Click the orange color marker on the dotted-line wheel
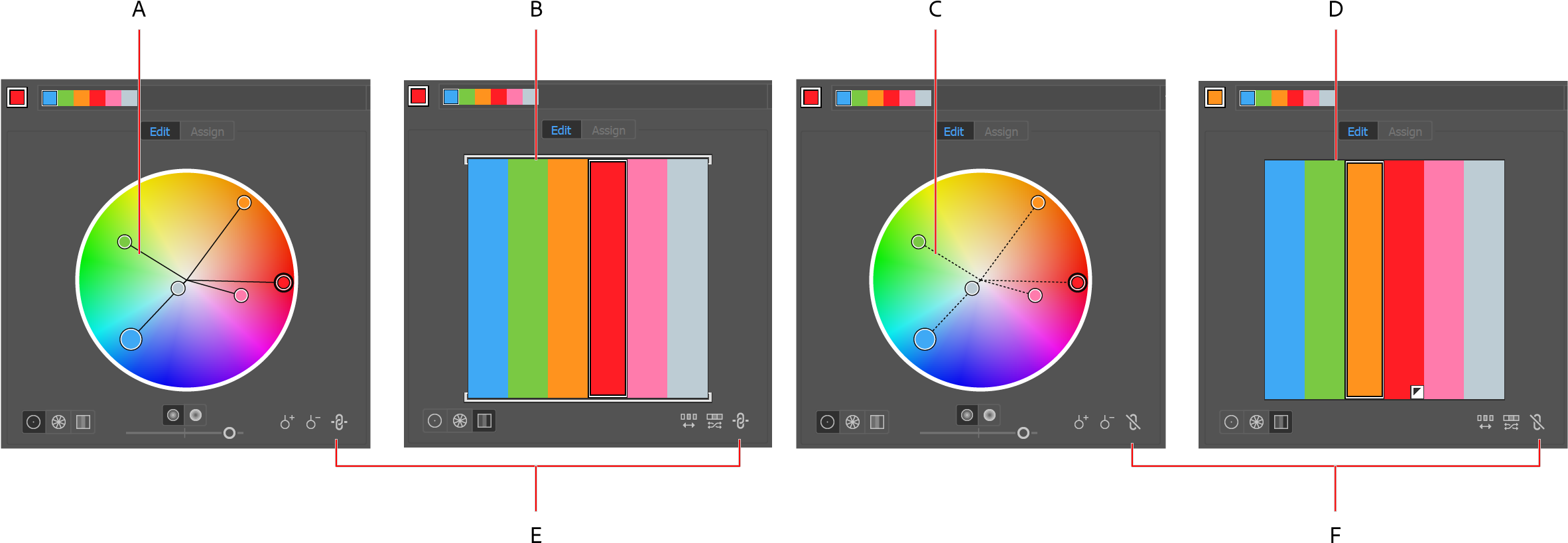 coord(1038,202)
